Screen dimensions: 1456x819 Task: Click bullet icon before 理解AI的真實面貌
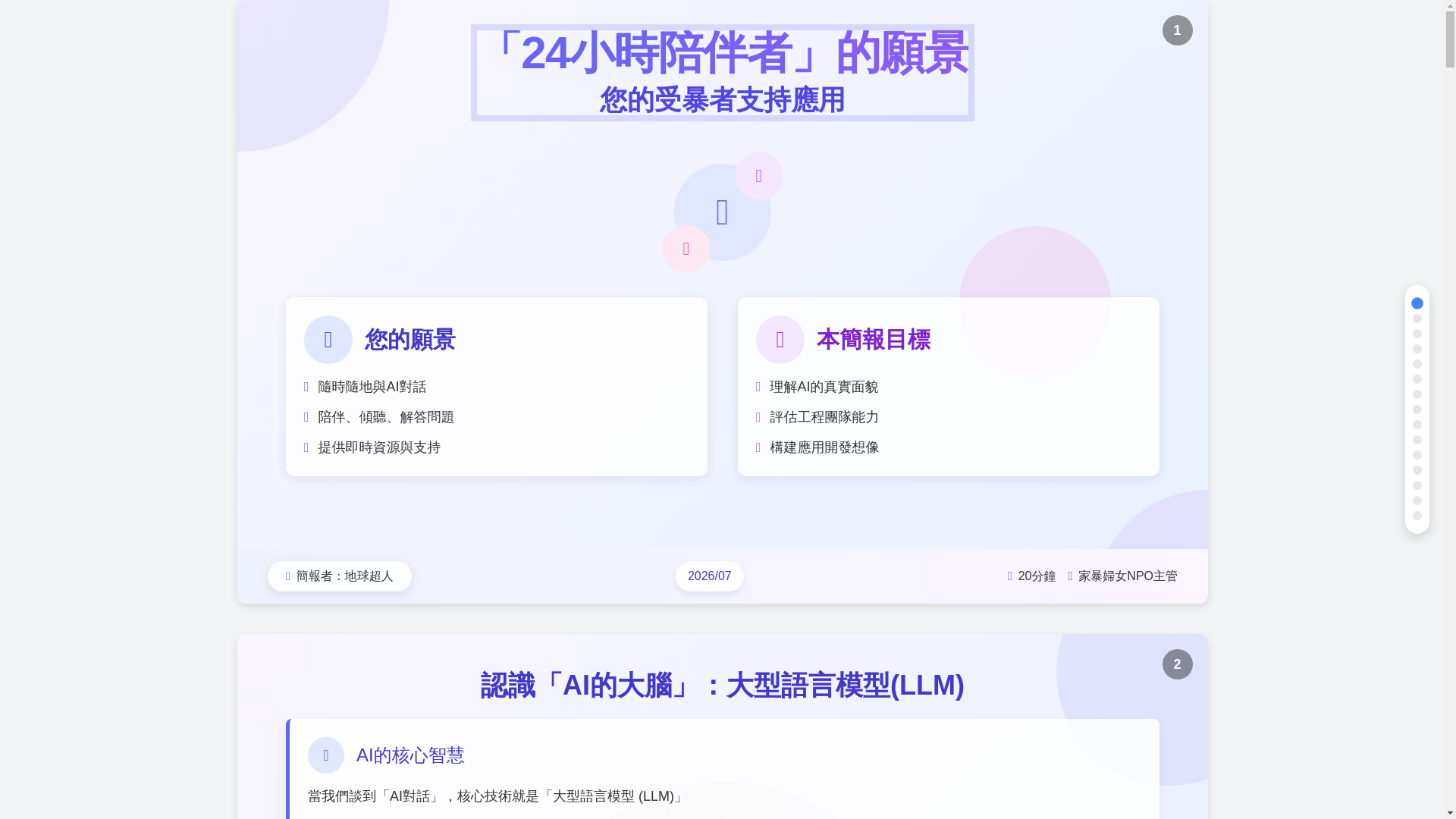pos(758,387)
